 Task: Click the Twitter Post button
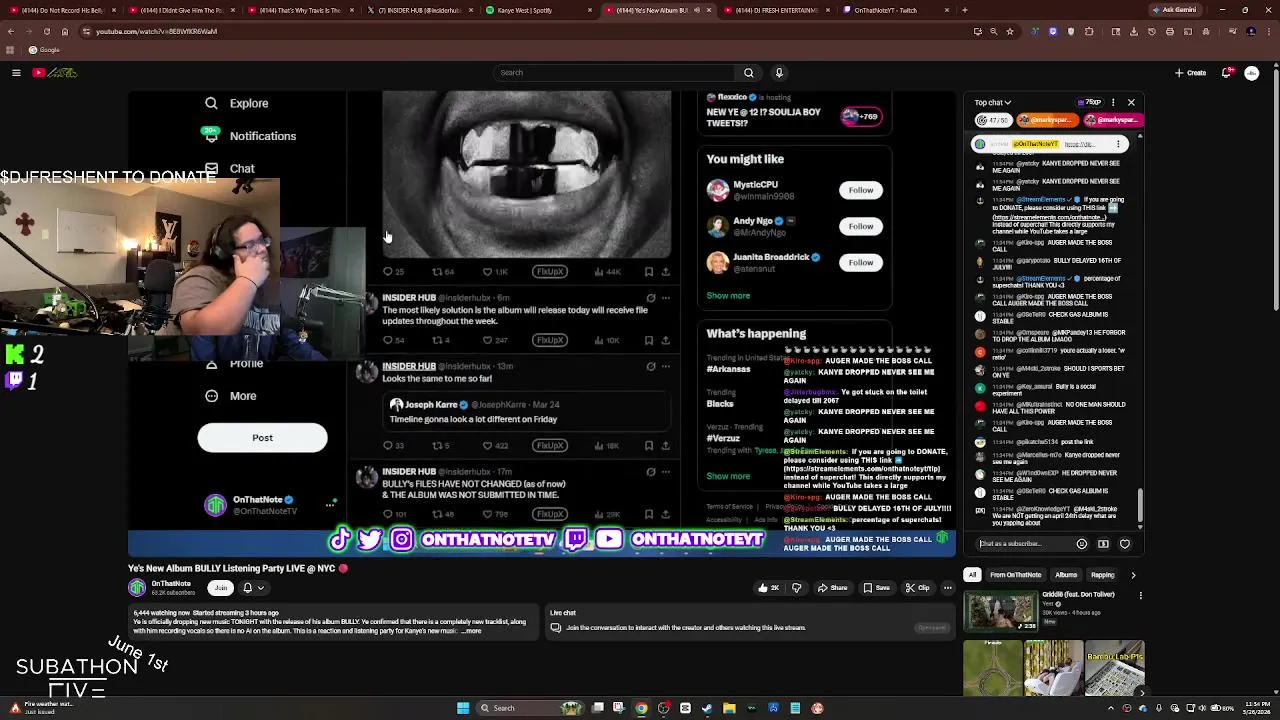pos(262,438)
